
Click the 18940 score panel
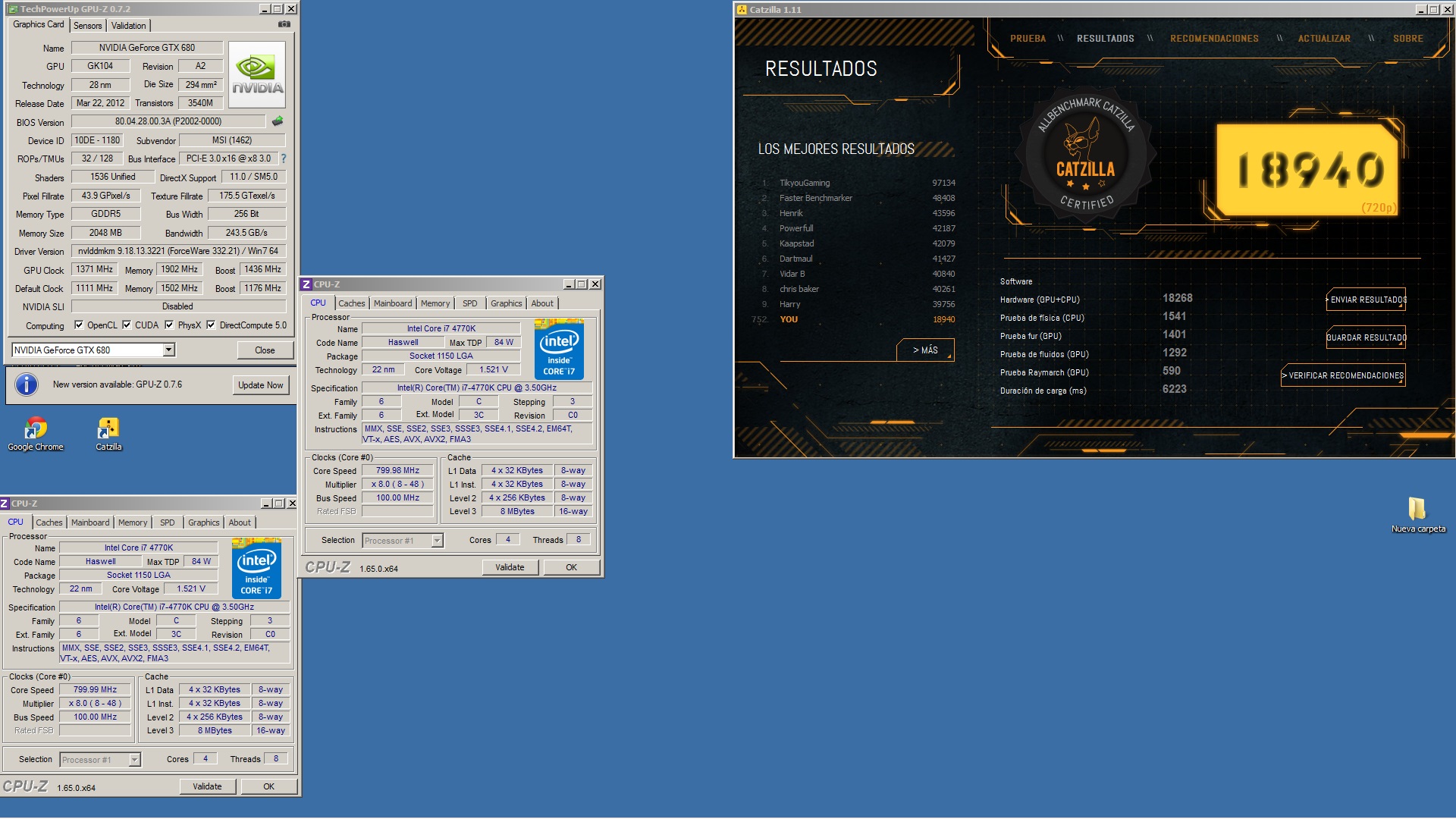[x=1308, y=170]
